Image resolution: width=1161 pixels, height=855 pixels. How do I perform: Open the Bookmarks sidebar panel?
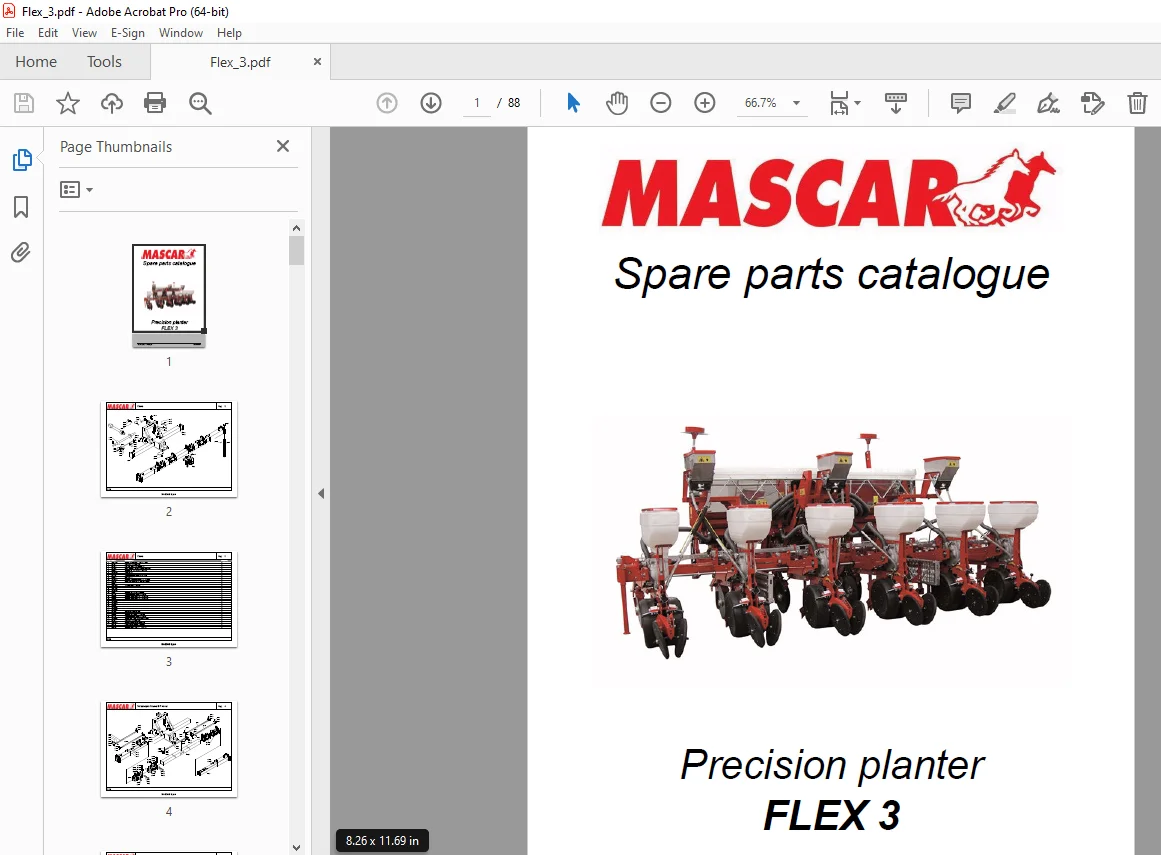tap(21, 207)
